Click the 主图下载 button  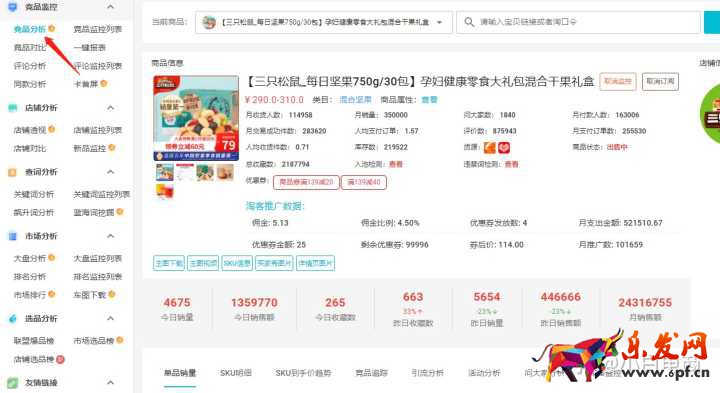[169, 263]
